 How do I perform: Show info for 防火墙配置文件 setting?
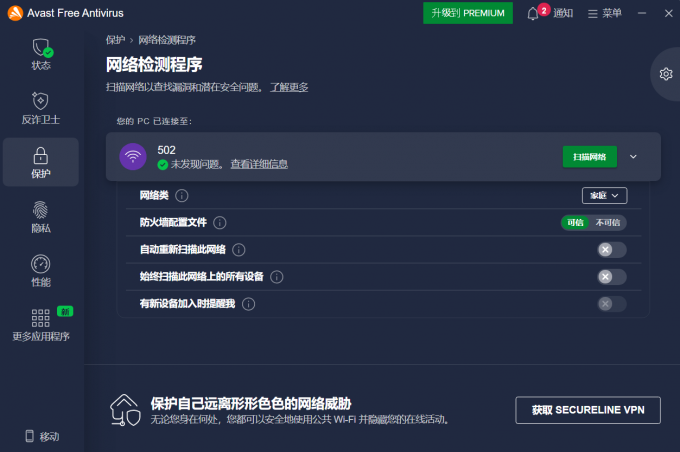pos(220,223)
